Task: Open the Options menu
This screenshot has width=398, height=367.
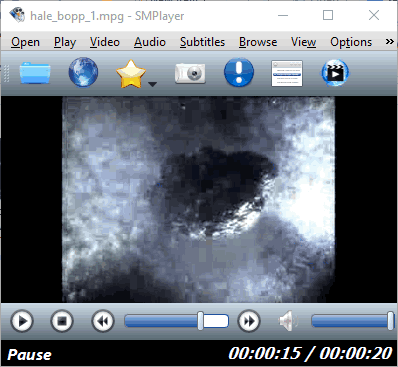Action: point(351,42)
